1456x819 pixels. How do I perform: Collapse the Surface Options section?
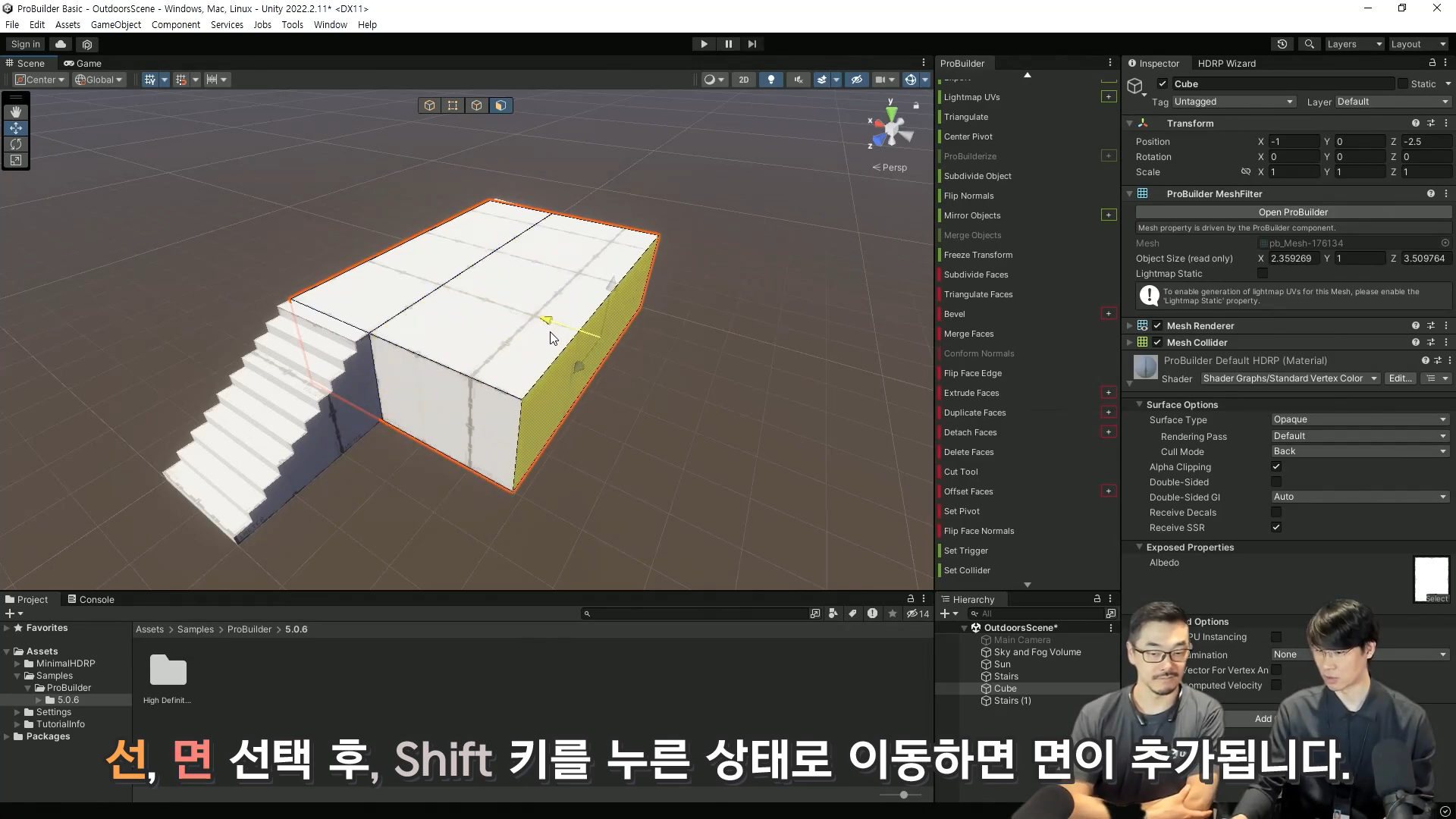[x=1139, y=405]
